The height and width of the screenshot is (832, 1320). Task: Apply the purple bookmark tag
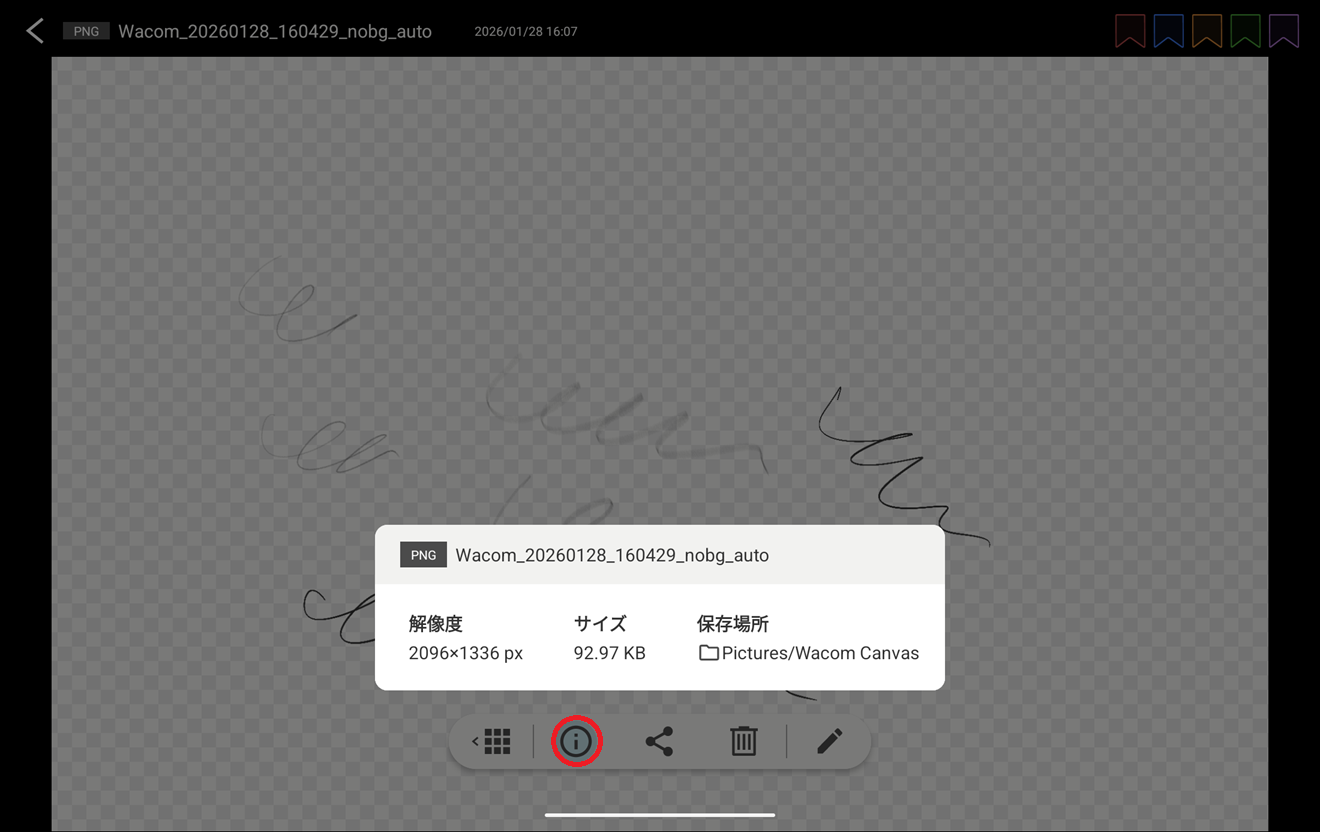(x=1284, y=31)
